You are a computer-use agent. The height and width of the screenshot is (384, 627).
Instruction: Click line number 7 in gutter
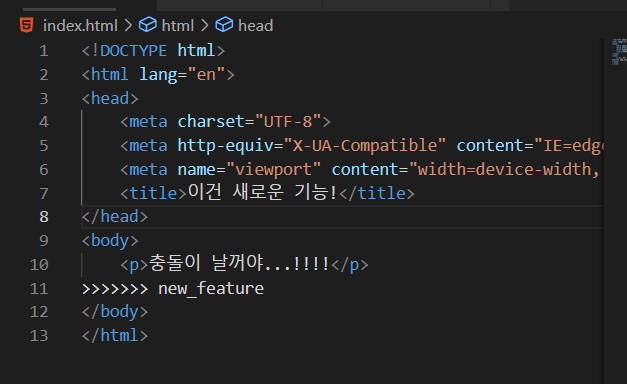click(x=44, y=194)
